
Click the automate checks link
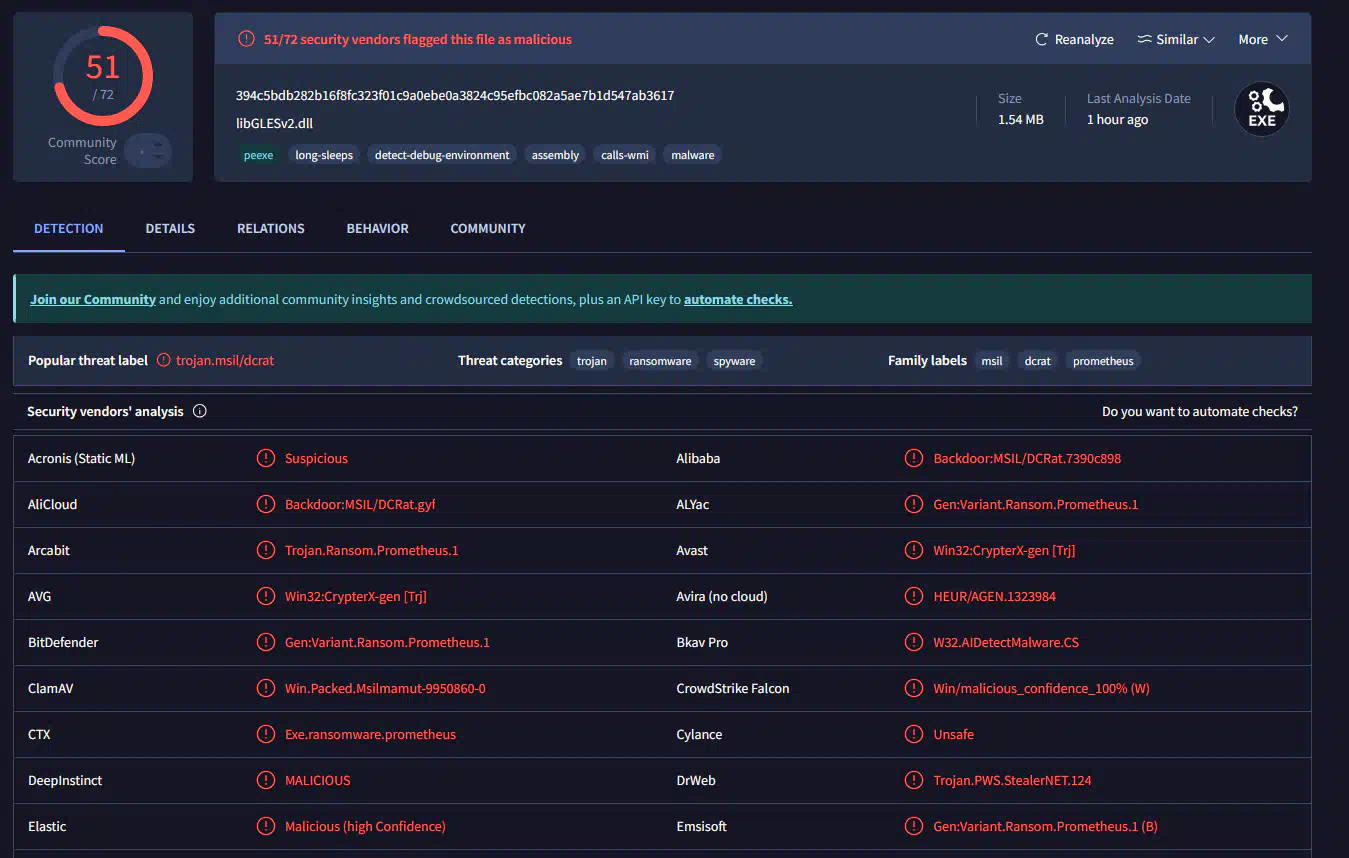[737, 299]
